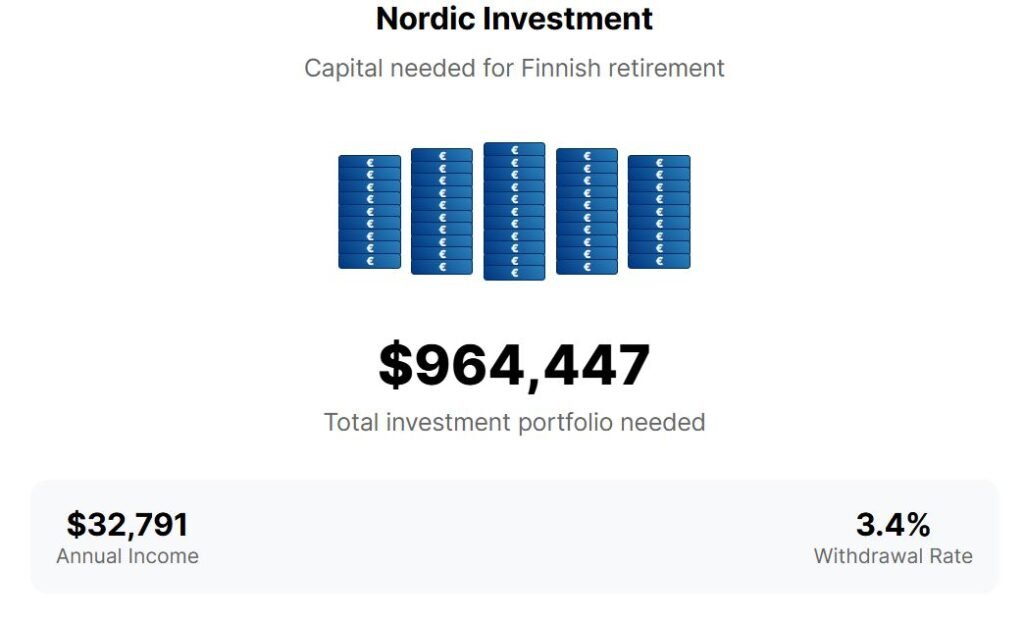Select bottom bill of the rightmost stack

pyautogui.click(x=659, y=262)
